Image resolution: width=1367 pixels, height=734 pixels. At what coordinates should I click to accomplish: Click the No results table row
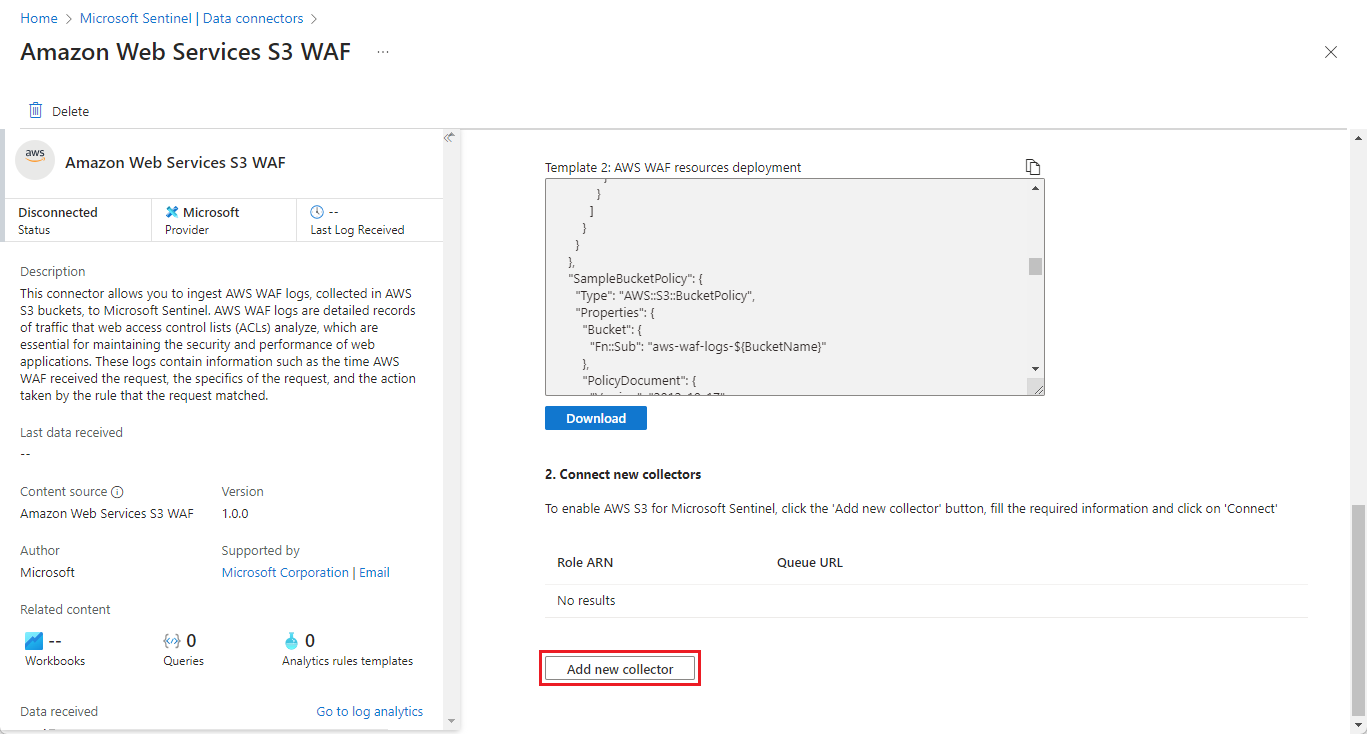(x=926, y=601)
